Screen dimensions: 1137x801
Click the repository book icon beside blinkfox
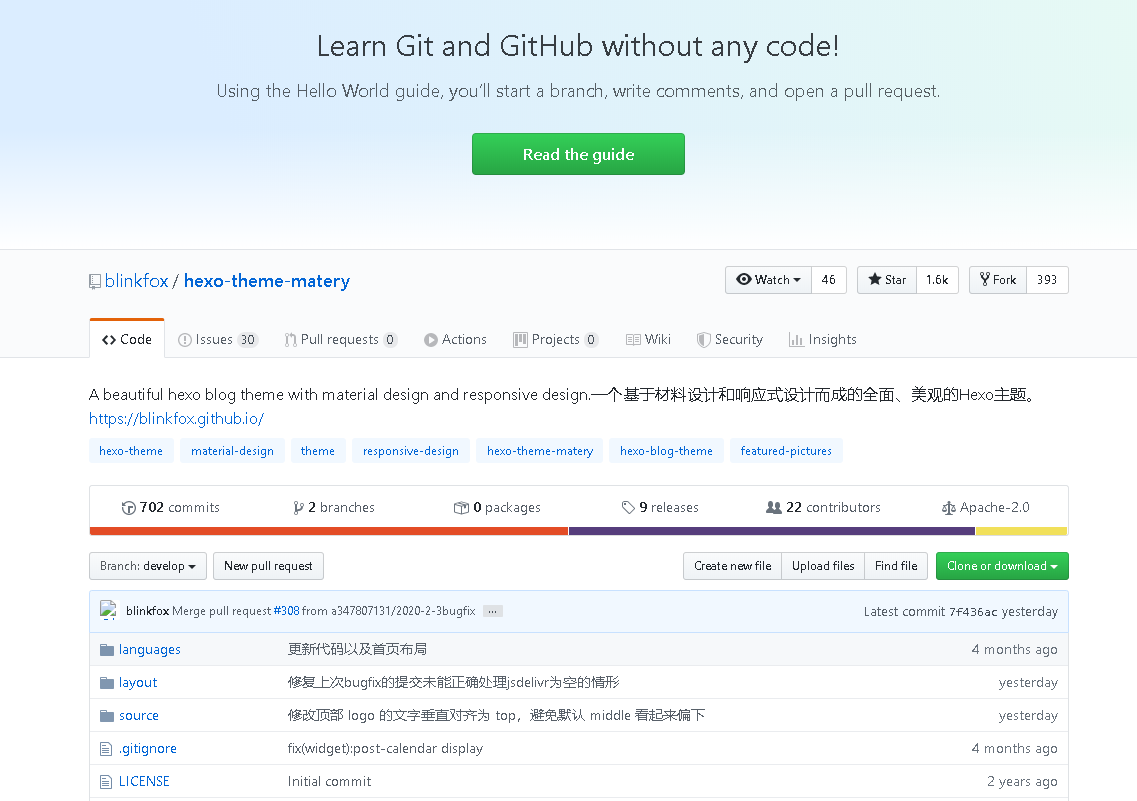coord(95,281)
